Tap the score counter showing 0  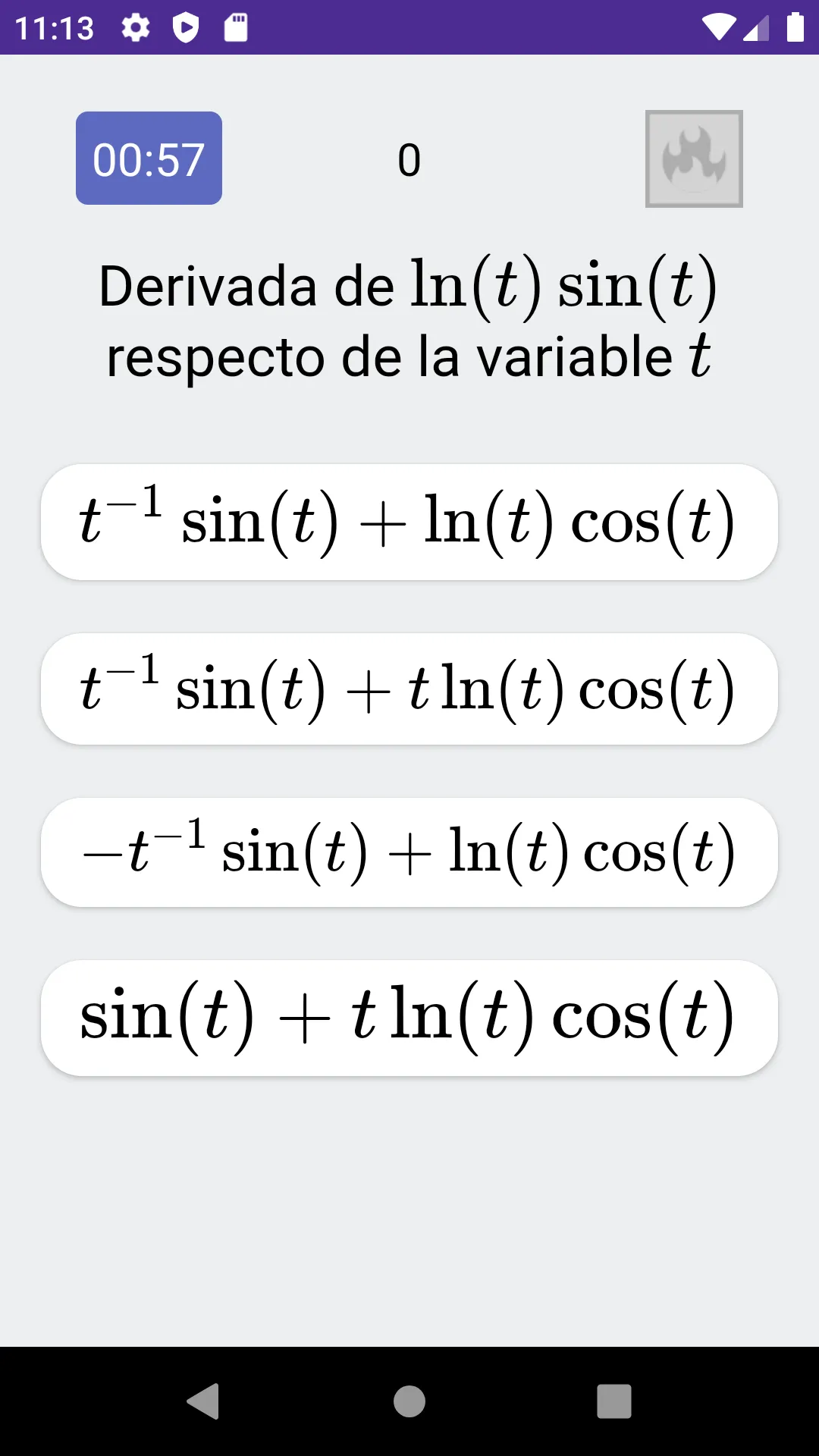click(409, 160)
